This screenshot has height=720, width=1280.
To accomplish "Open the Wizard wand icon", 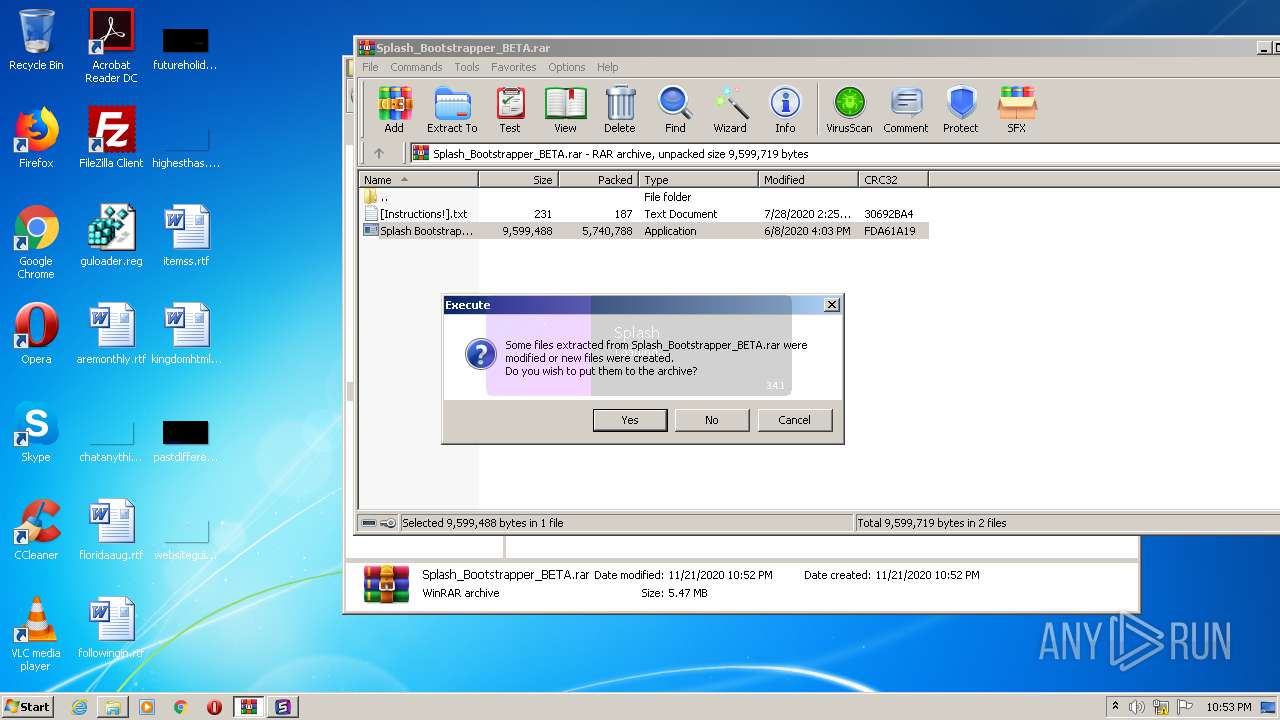I will coord(730,110).
